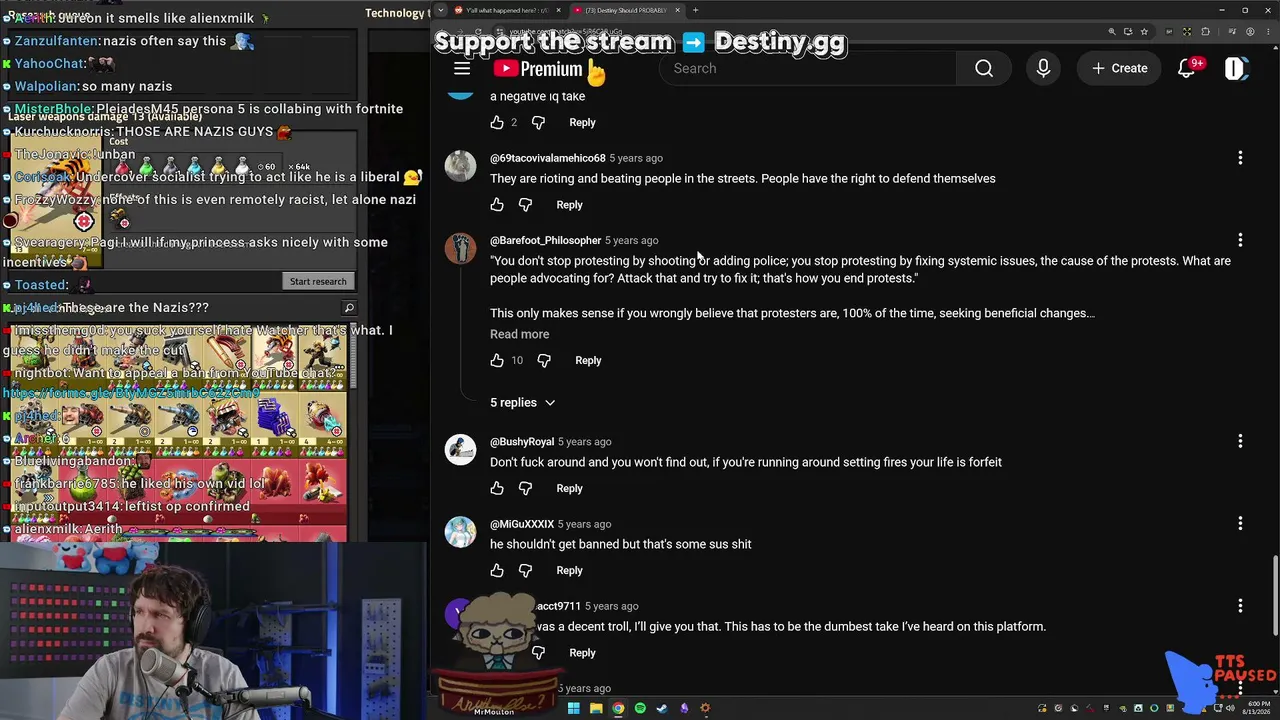1280x720 pixels.
Task: Dislike the @Barefoot_Philosopher comment
Action: pyautogui.click(x=544, y=360)
